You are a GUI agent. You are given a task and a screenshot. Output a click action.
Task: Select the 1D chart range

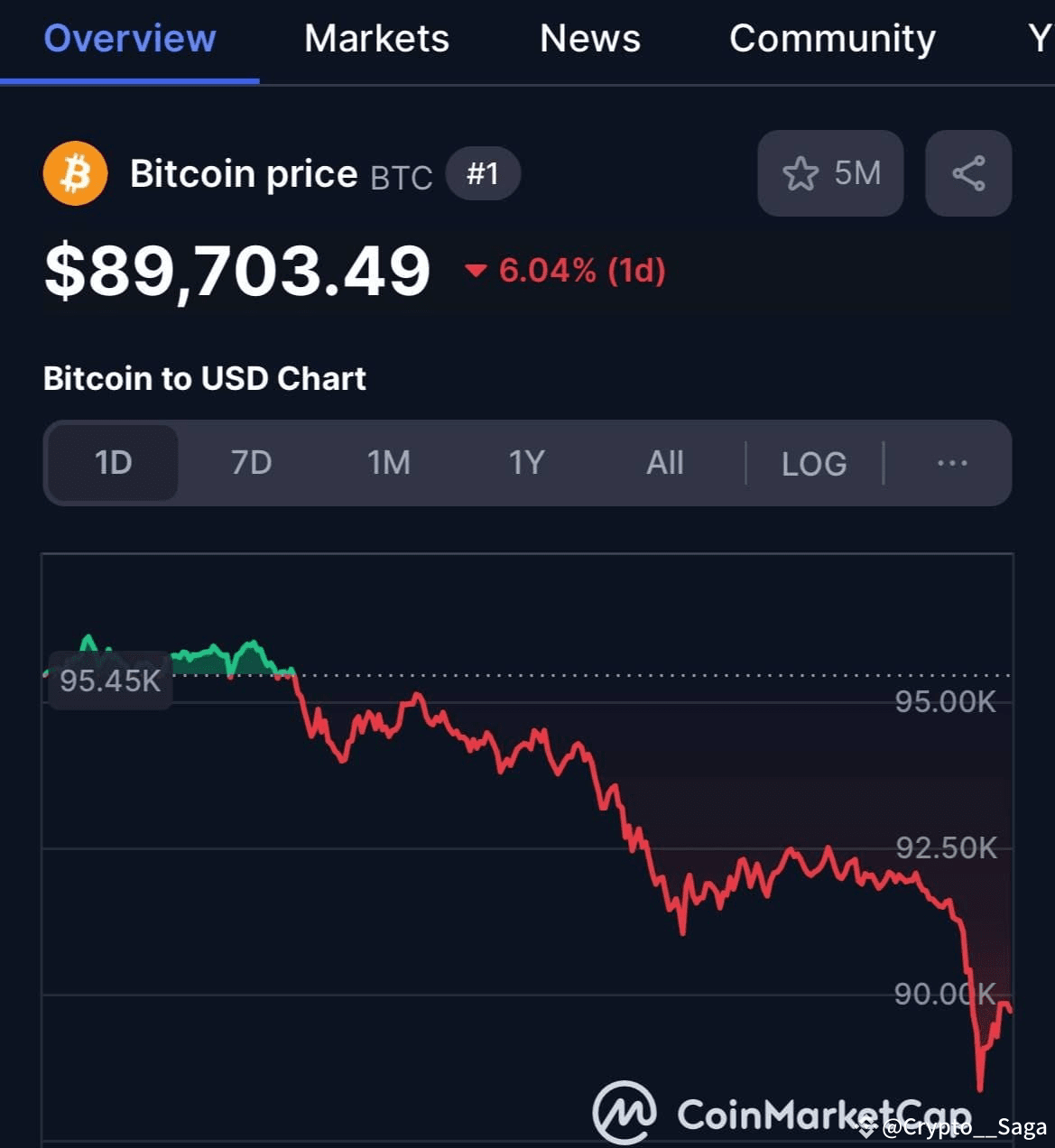(x=113, y=463)
